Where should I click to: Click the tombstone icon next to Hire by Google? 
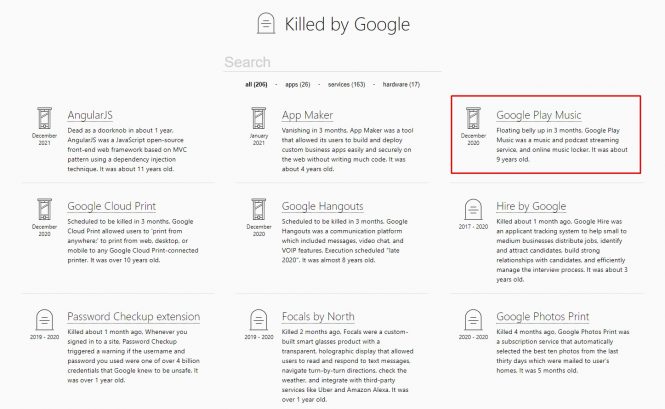[473, 208]
